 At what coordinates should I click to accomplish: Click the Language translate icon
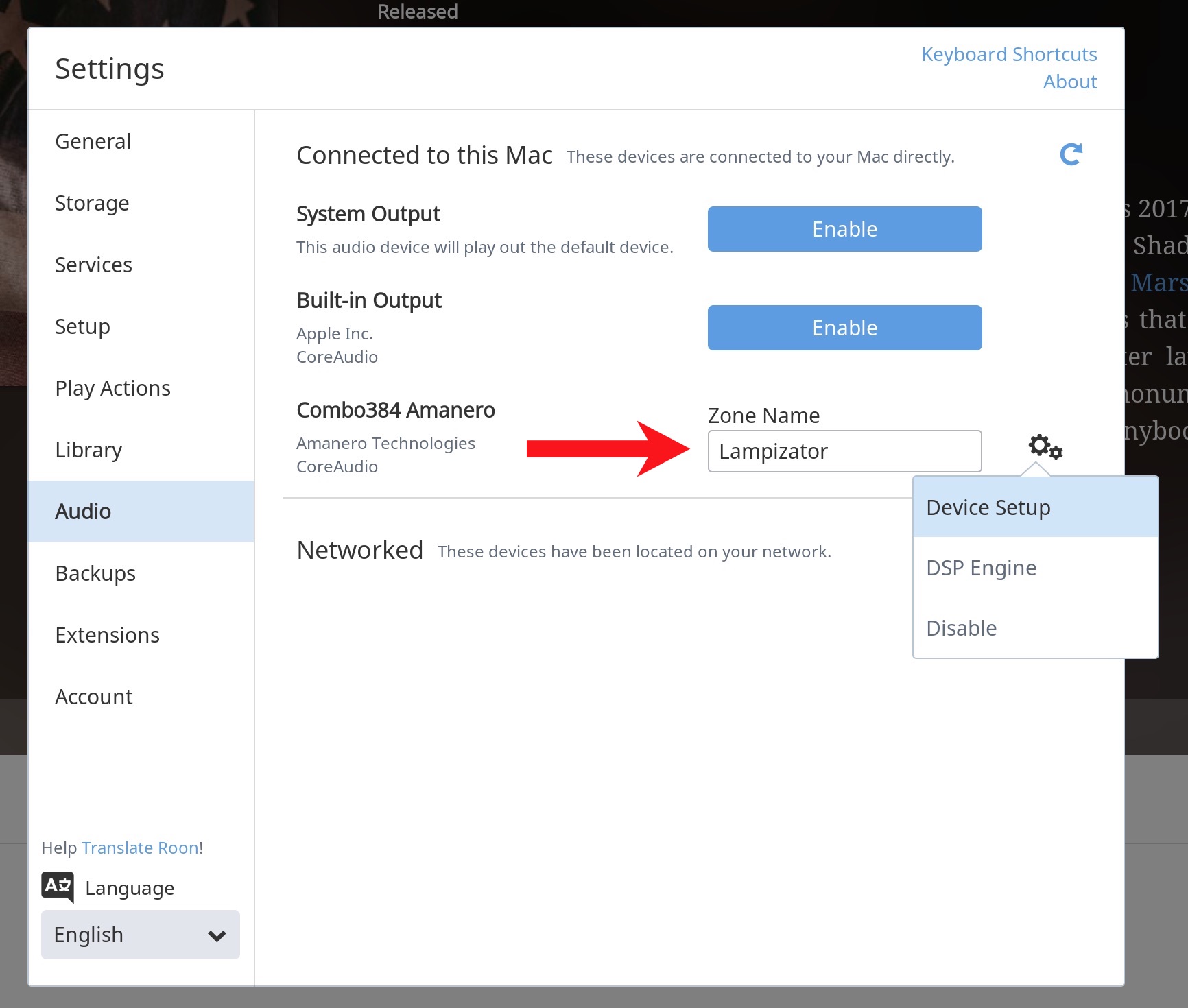point(58,887)
